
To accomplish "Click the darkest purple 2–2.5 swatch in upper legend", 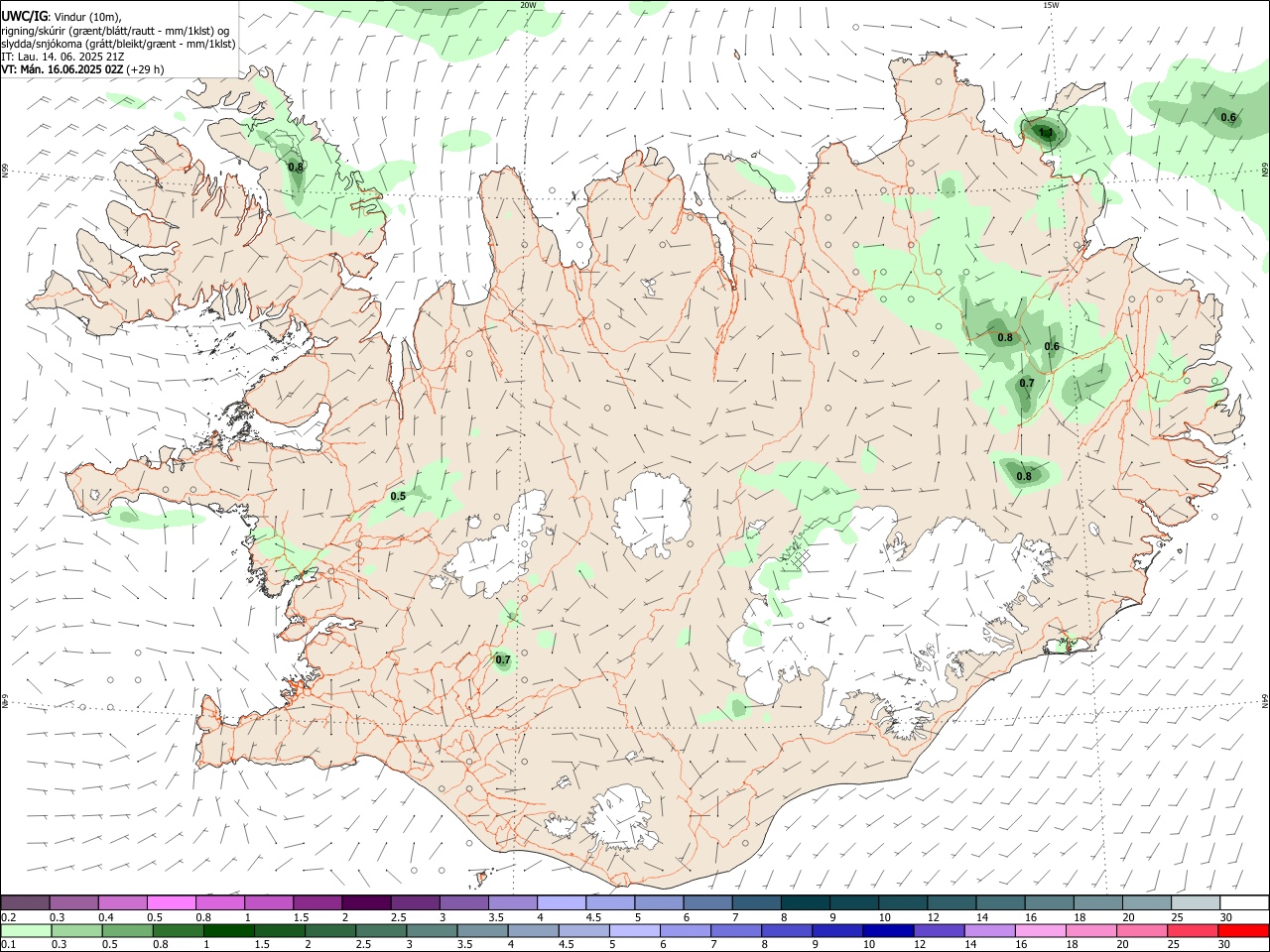I will pos(365,902).
